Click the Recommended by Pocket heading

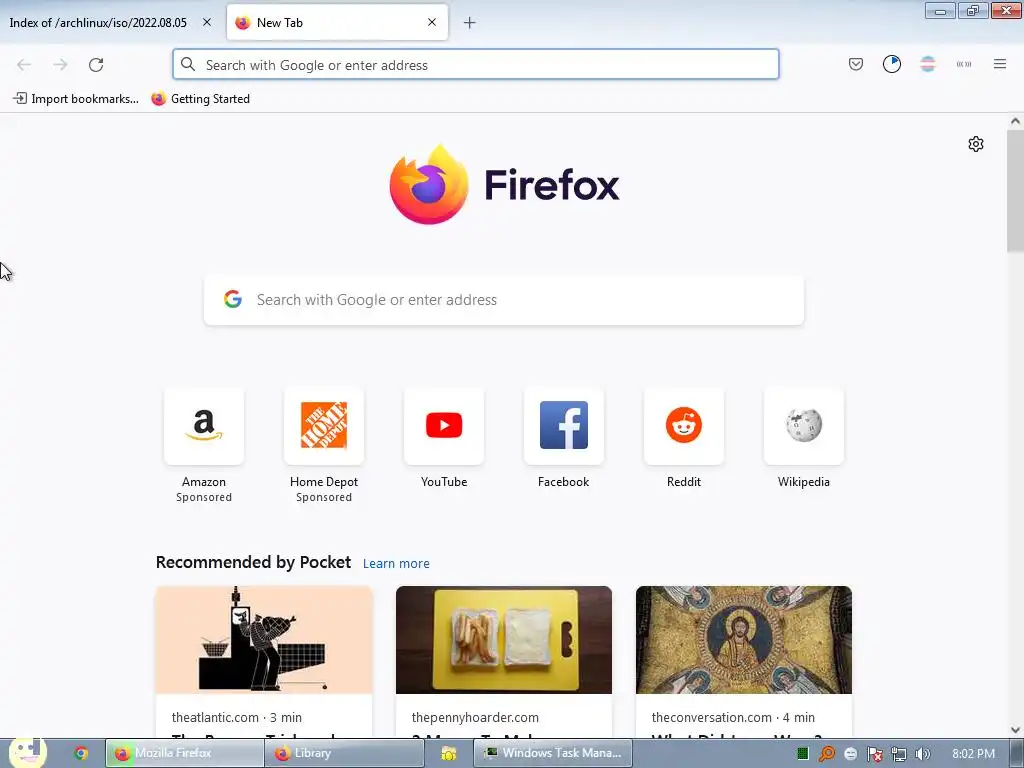click(x=253, y=562)
